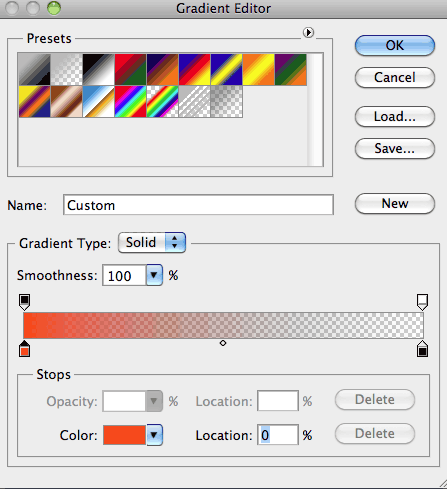Open the presets flyout menu arrow
The image size is (447, 489).
tap(308, 33)
